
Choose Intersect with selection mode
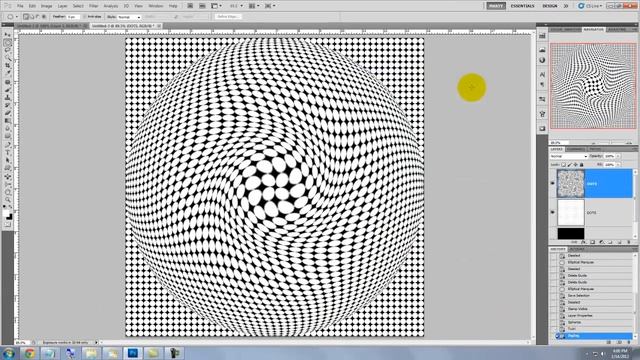pos(44,17)
